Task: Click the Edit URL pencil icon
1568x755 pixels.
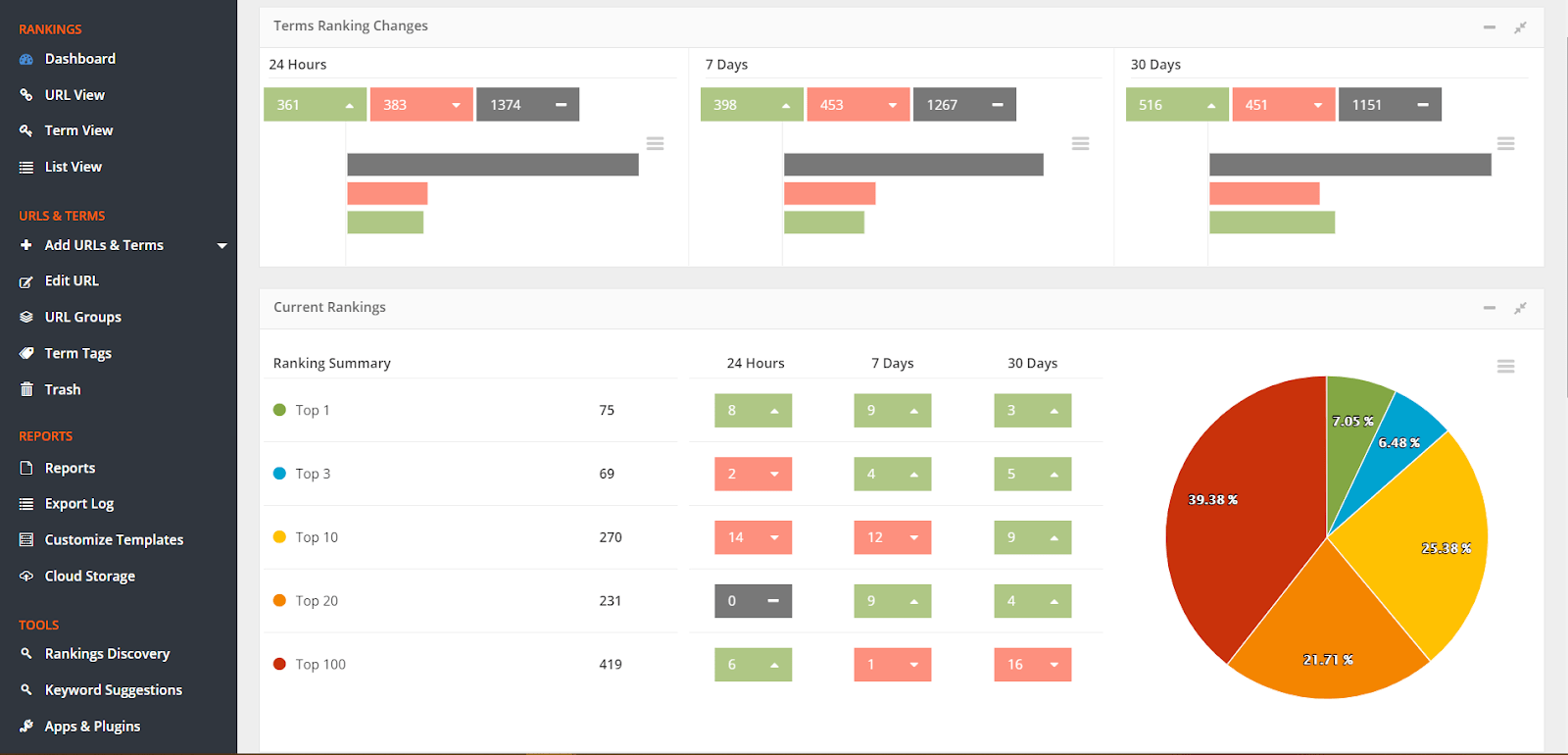Action: (x=26, y=281)
